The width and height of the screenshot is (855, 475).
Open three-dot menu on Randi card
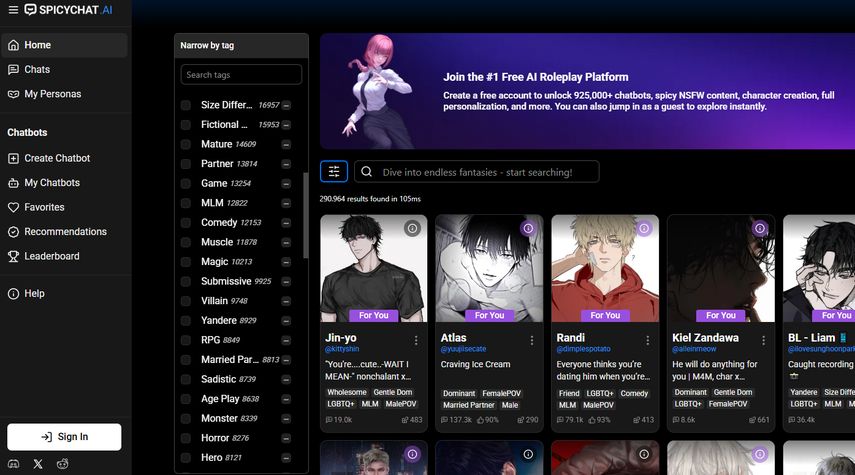click(647, 340)
